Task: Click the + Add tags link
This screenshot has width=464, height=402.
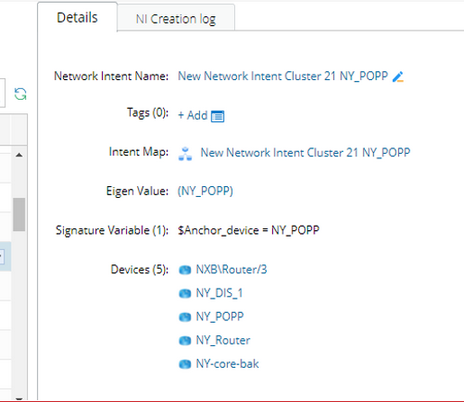Action: [193, 115]
